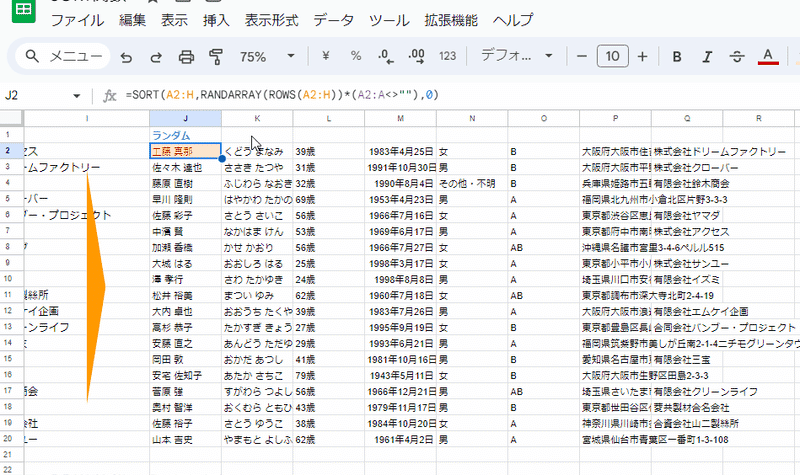The width and height of the screenshot is (800, 475).
Task: Increase decimal places button
Action: pyautogui.click(x=416, y=56)
